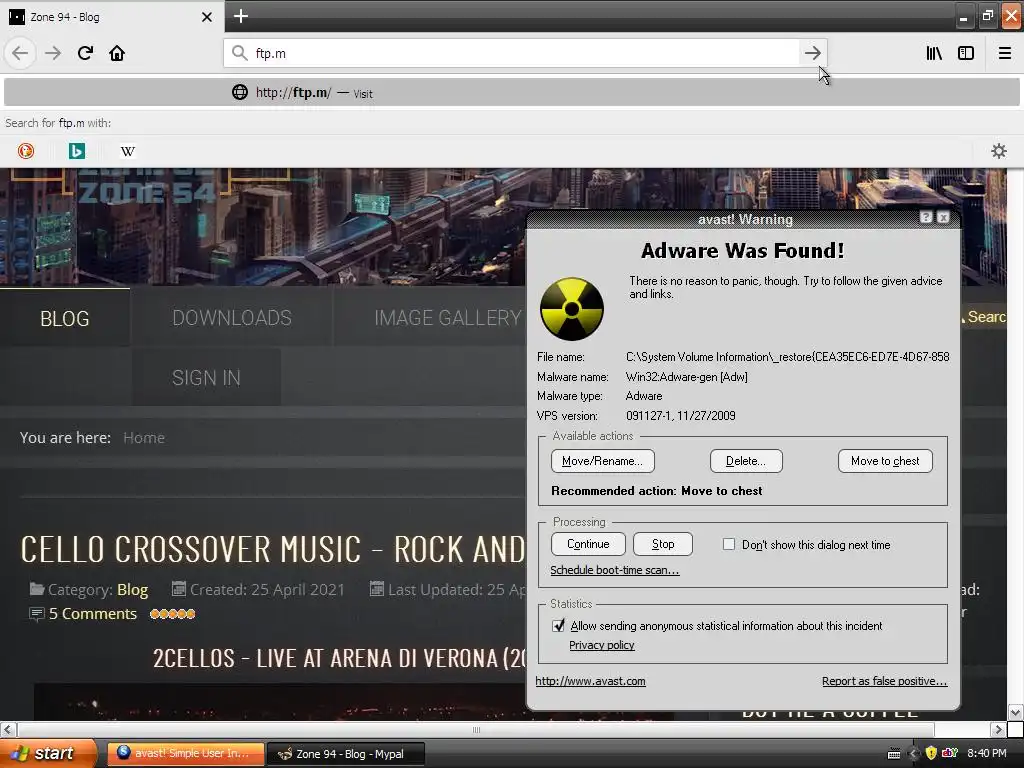Switch to avast! Simple User Interface taskbar item
1024x768 pixels.
click(x=185, y=753)
